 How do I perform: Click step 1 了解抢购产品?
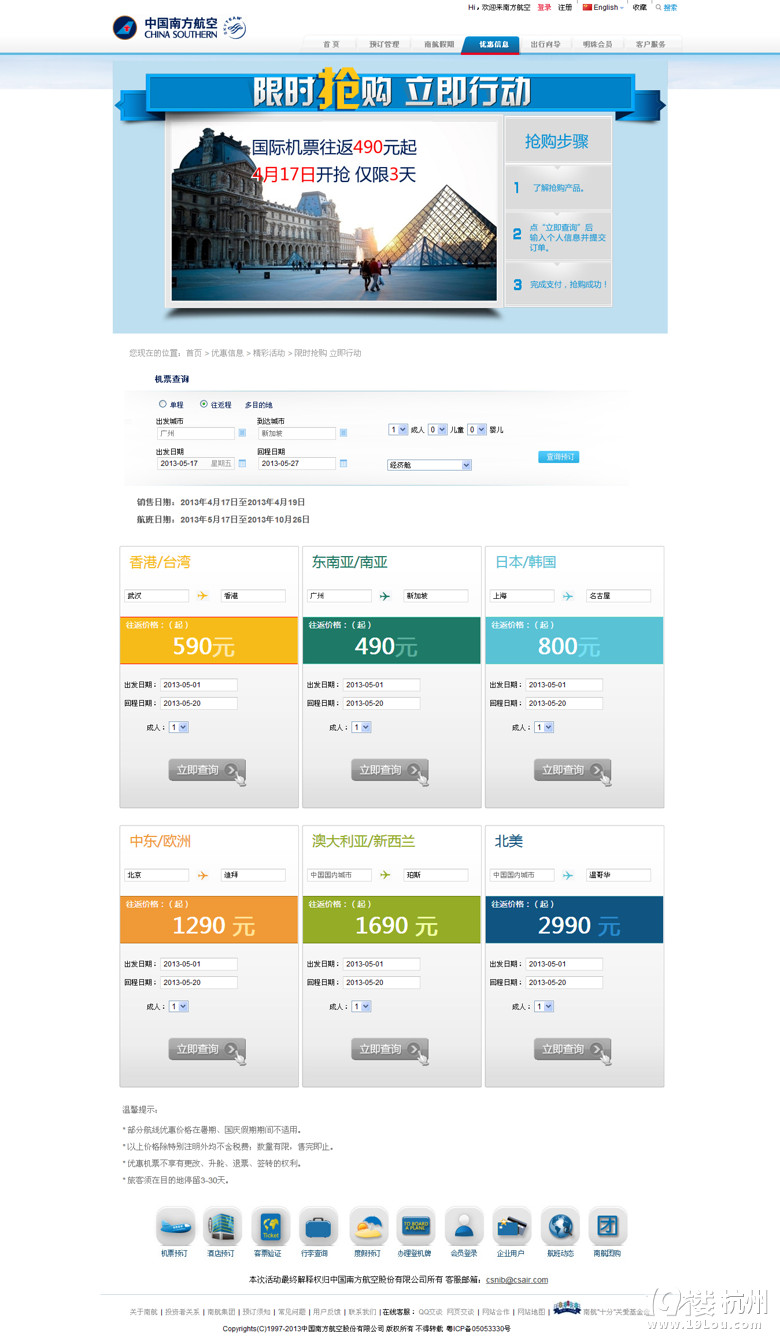pyautogui.click(x=558, y=188)
